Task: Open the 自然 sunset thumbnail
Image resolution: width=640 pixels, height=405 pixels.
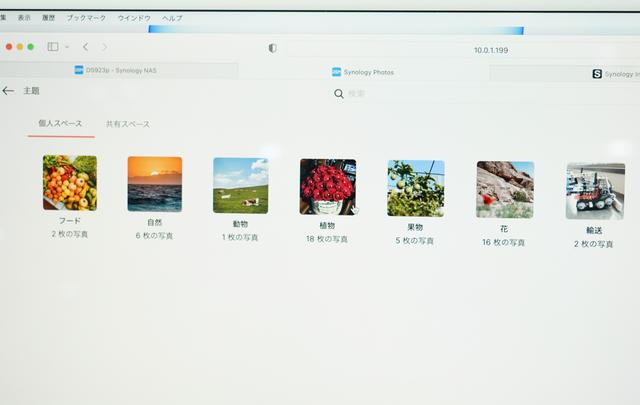Action: [x=155, y=184]
